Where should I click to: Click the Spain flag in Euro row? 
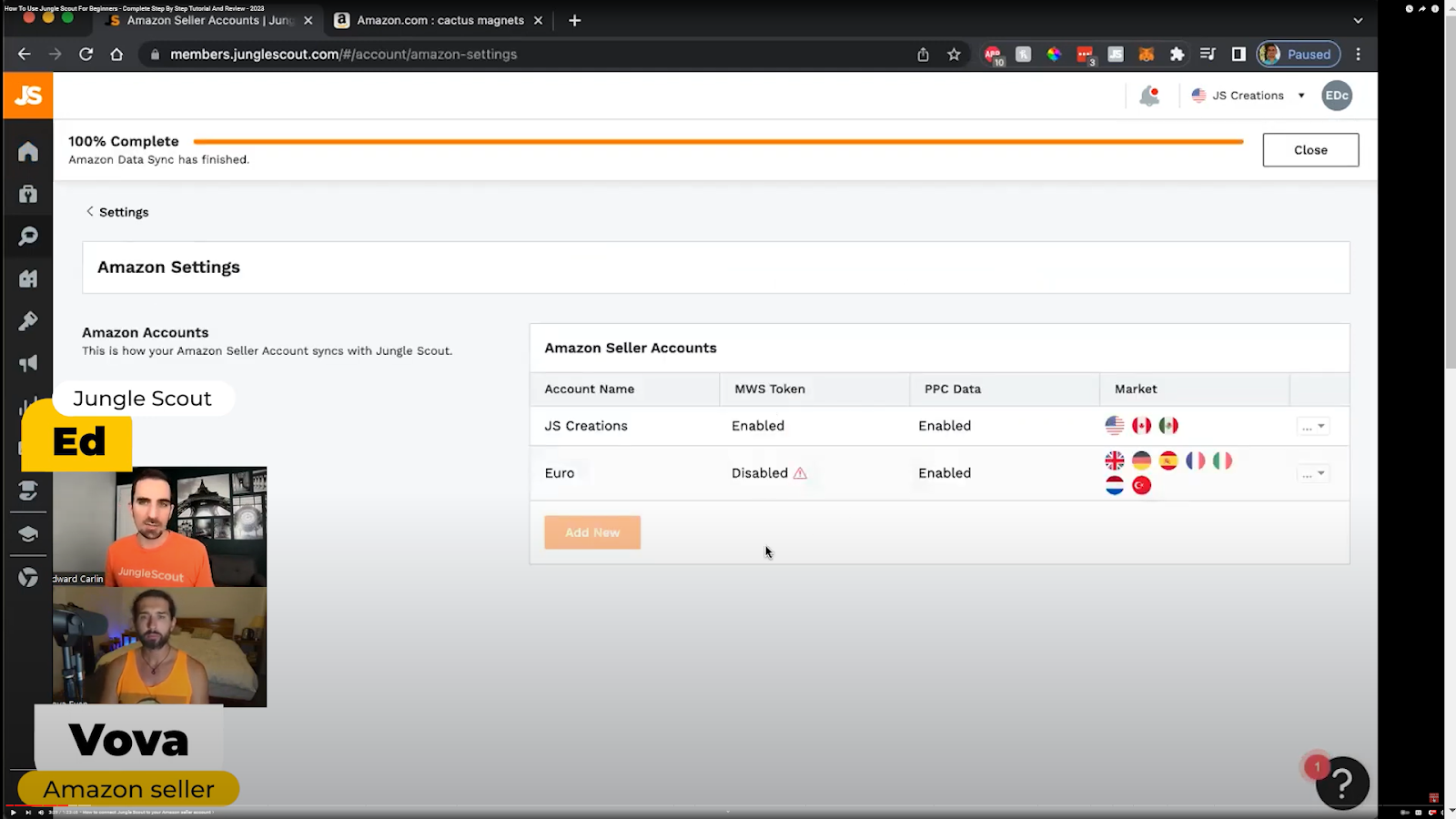tap(1168, 460)
